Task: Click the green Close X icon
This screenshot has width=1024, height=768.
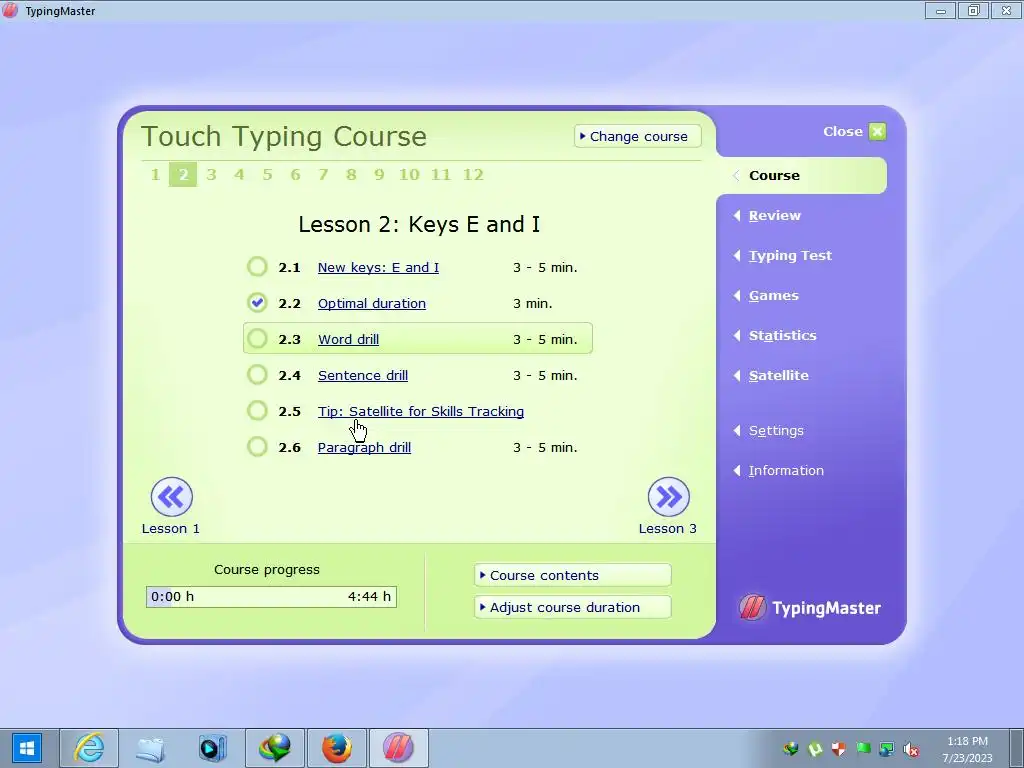Action: click(878, 131)
